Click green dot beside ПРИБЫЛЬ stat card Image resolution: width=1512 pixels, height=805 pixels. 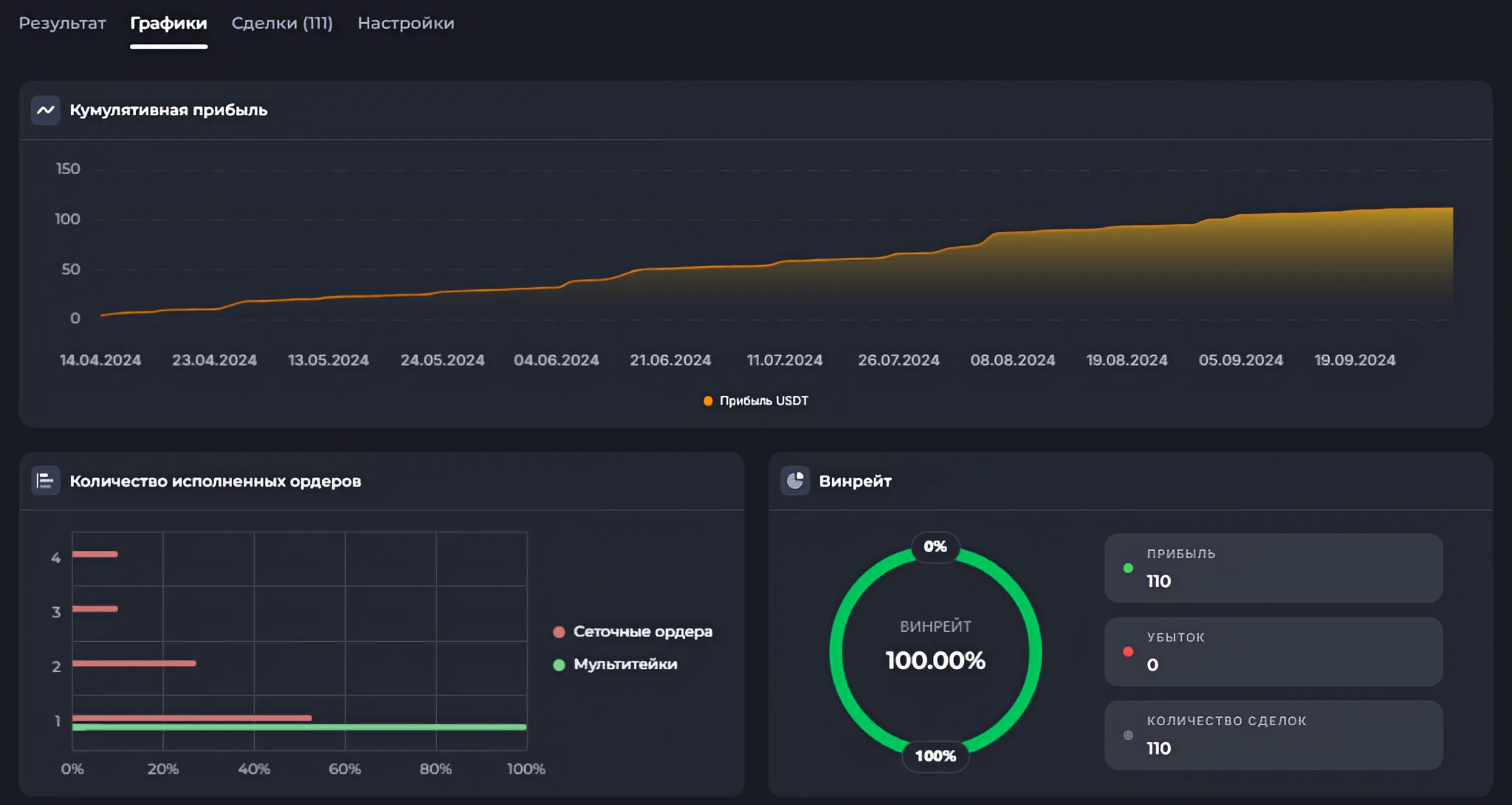coord(1128,568)
